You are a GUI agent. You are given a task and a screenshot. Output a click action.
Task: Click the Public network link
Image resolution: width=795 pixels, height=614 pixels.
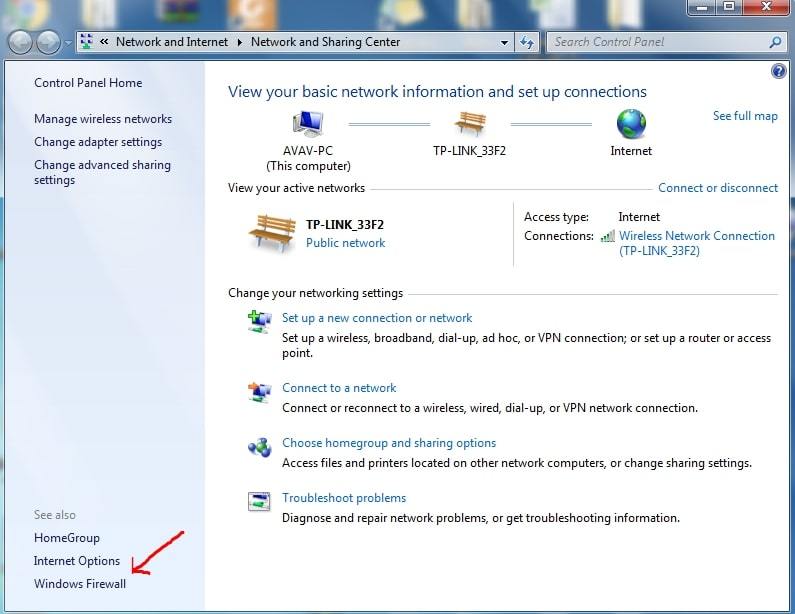(x=346, y=243)
